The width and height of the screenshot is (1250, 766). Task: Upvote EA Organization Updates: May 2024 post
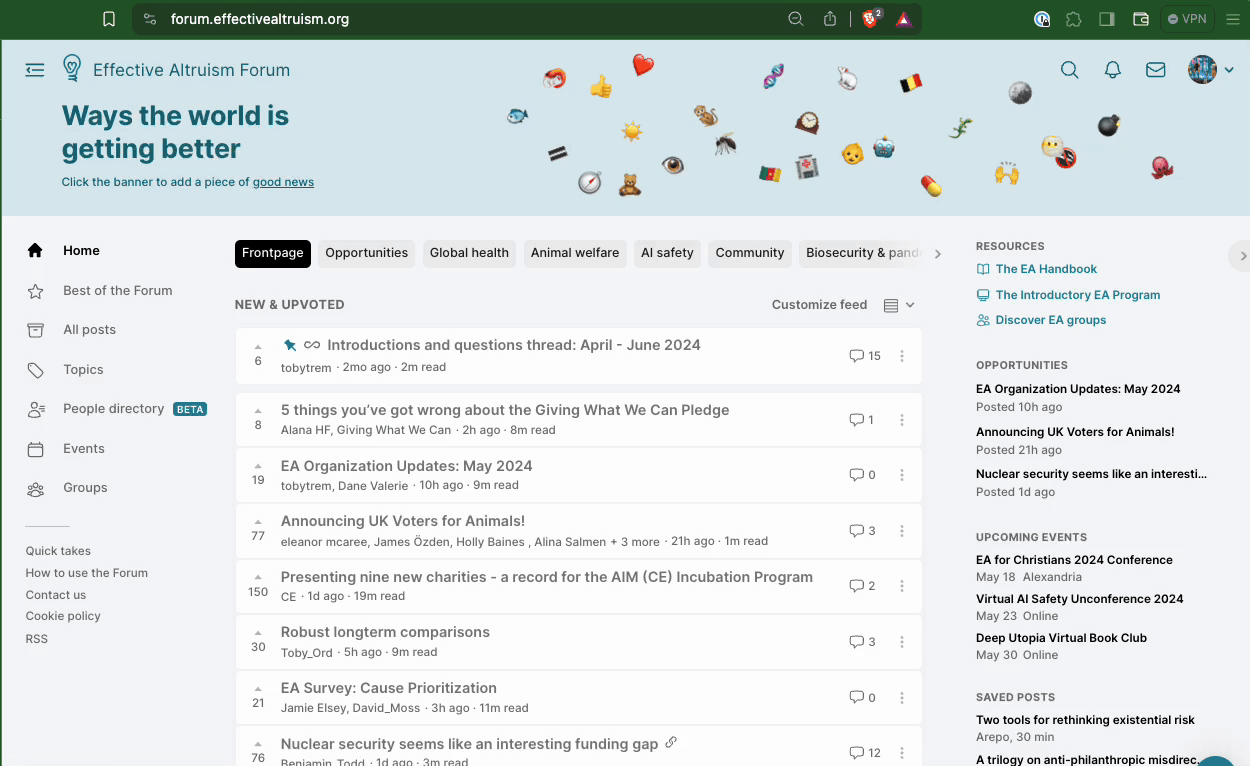pos(258,466)
